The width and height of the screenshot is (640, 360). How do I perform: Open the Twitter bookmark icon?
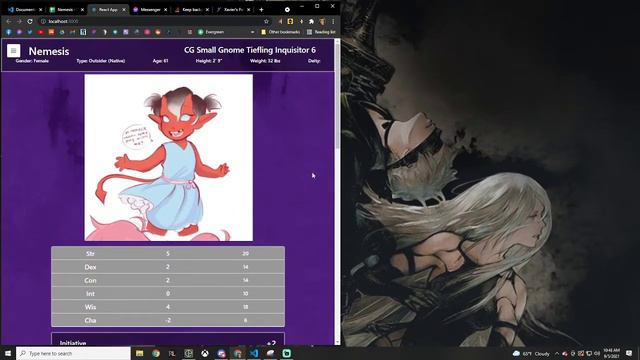click(30, 32)
